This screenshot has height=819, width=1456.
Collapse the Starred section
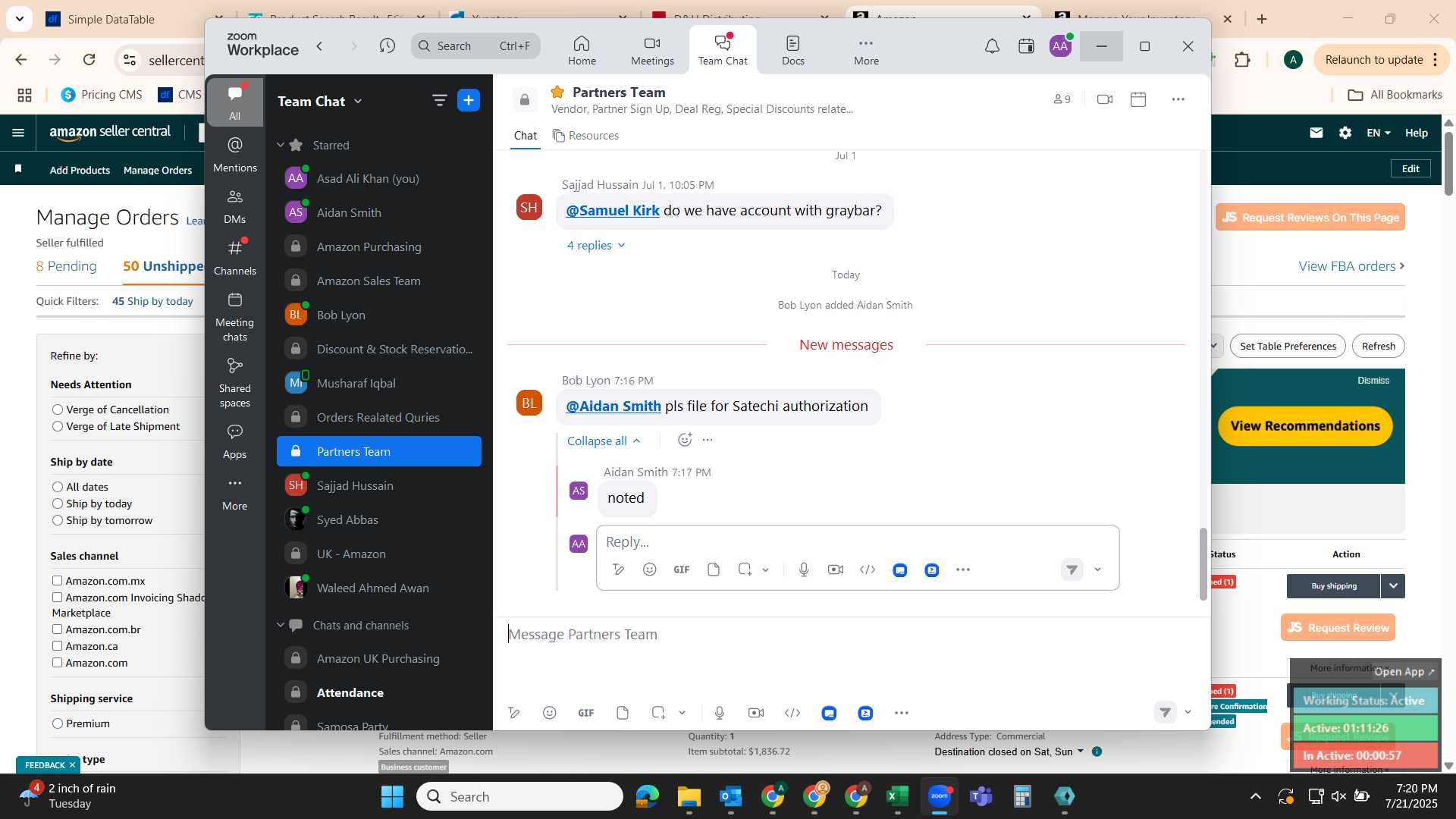(281, 145)
